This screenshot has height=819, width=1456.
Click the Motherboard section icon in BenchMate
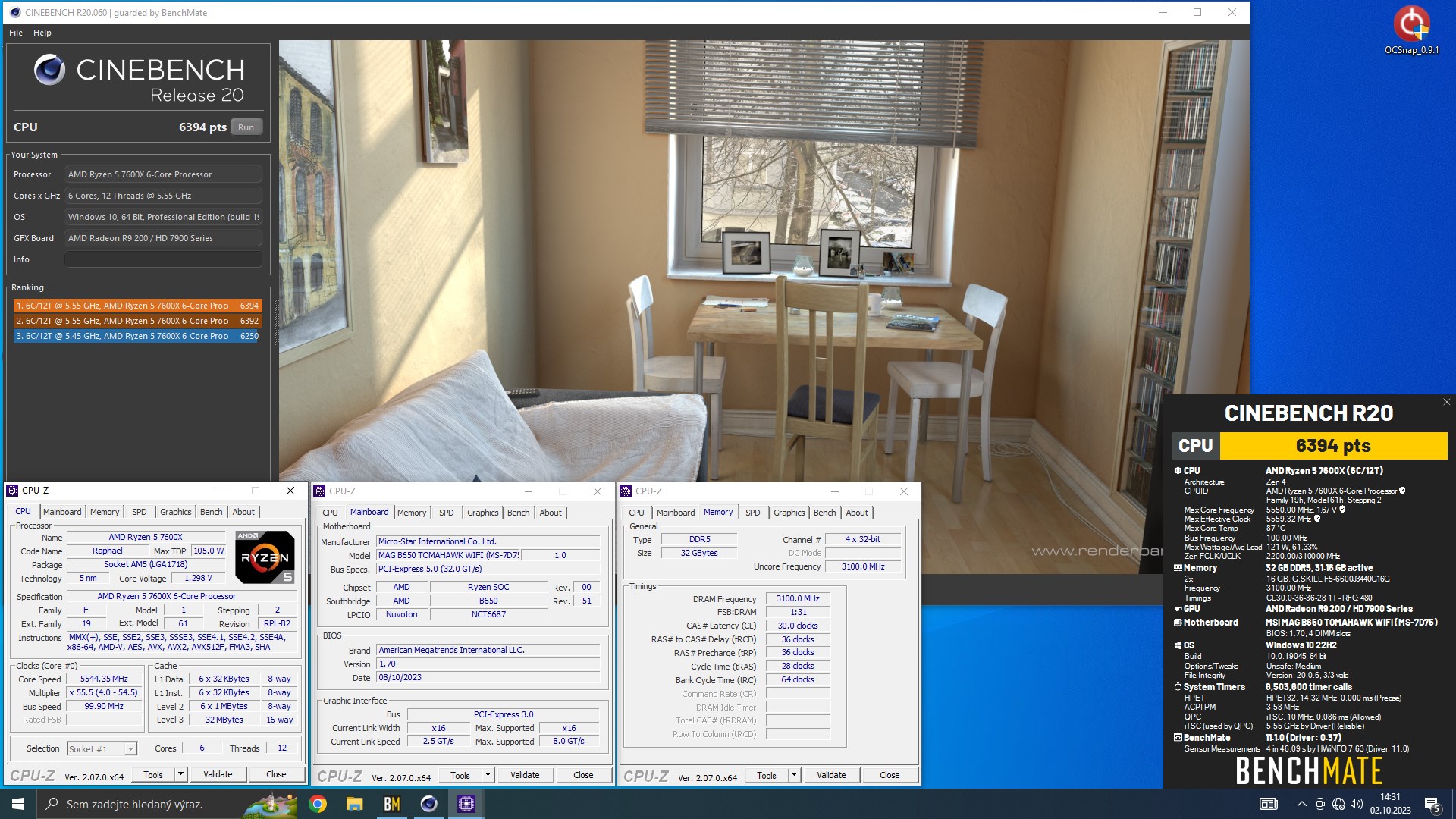tap(1178, 623)
